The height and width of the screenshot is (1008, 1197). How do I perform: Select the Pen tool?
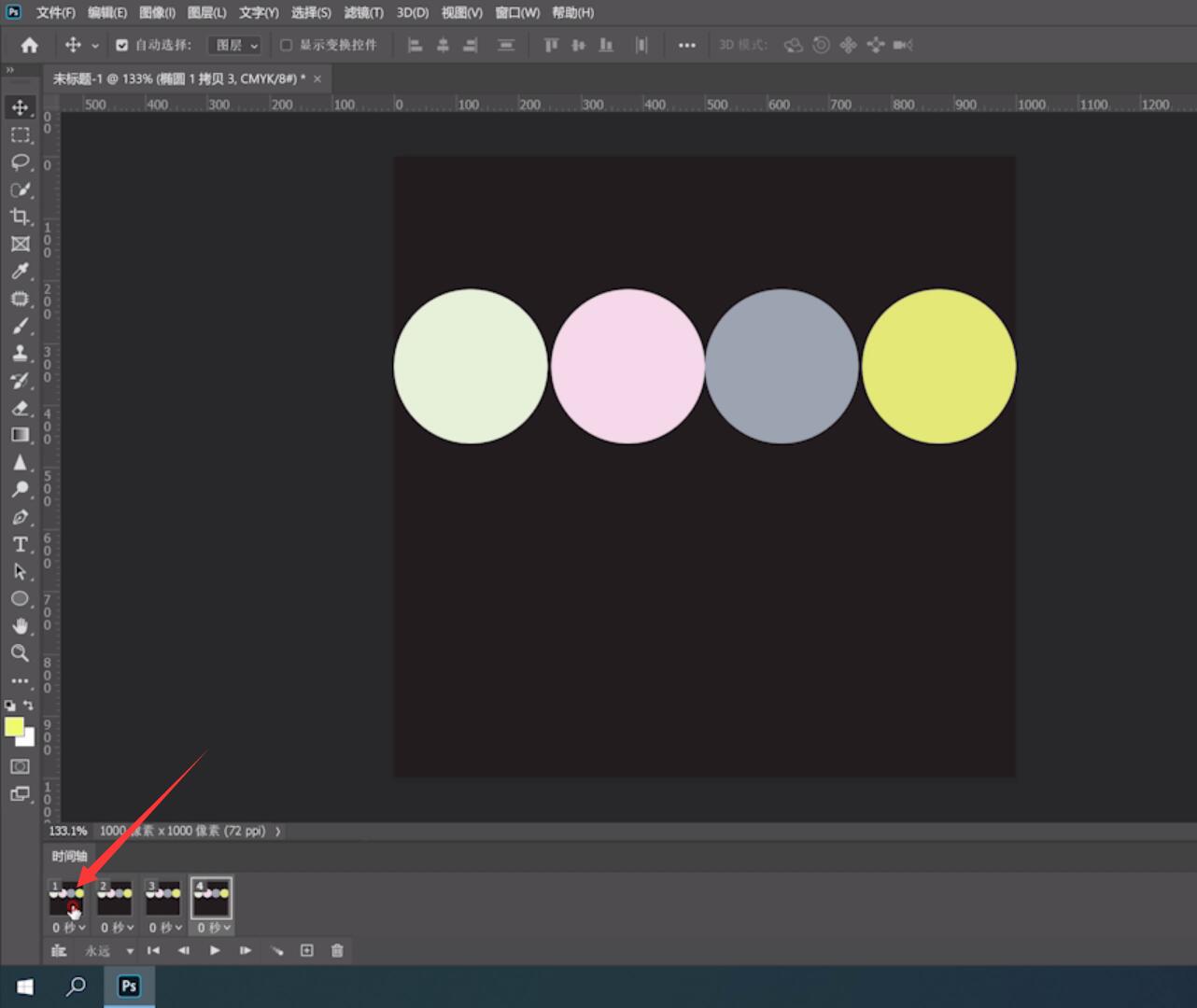pos(20,517)
